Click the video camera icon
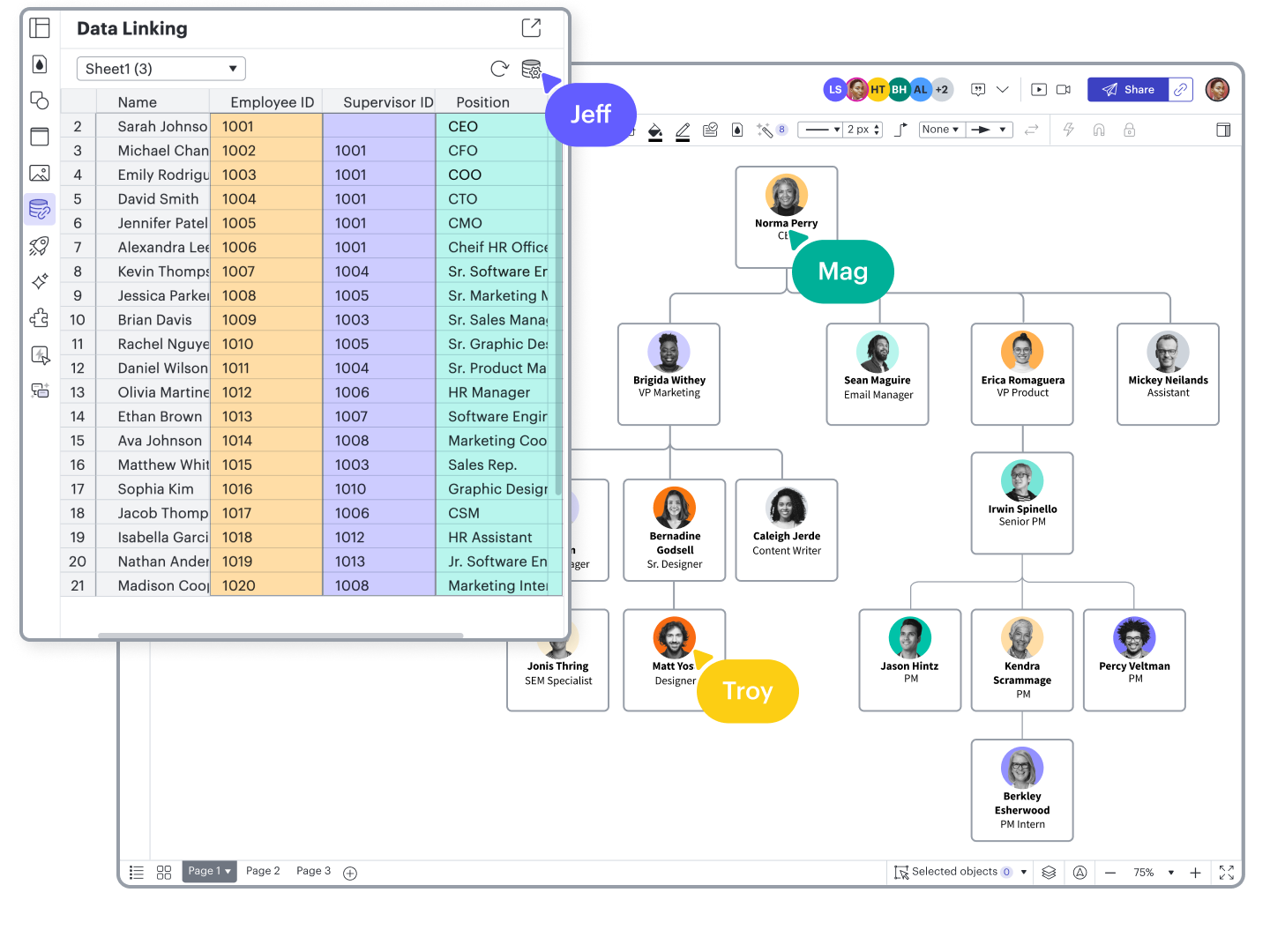The width and height of the screenshot is (1270, 952). 1064,89
